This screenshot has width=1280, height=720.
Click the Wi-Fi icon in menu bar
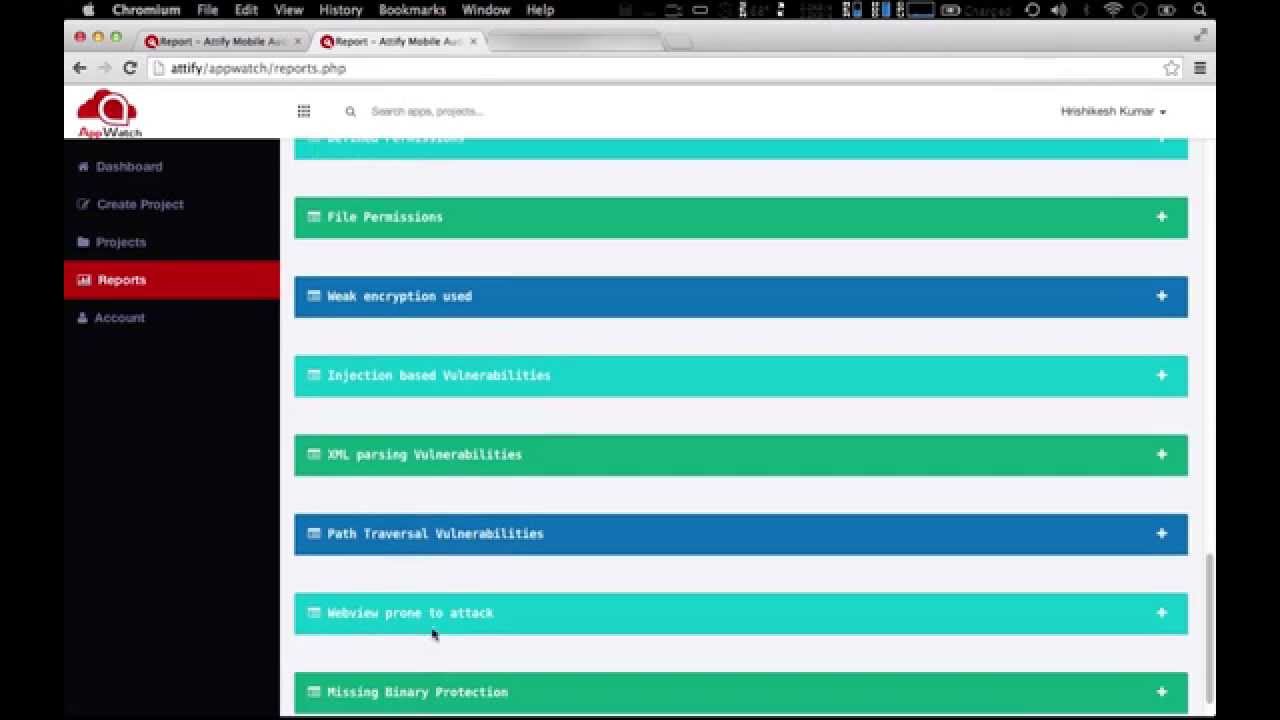click(1113, 10)
